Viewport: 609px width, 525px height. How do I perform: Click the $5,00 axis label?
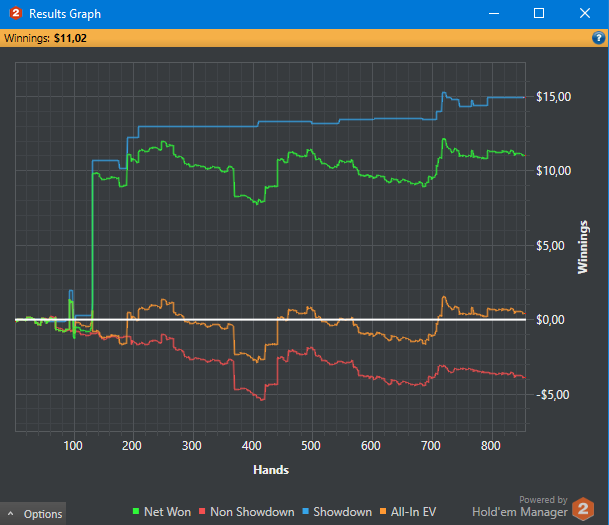click(x=550, y=245)
